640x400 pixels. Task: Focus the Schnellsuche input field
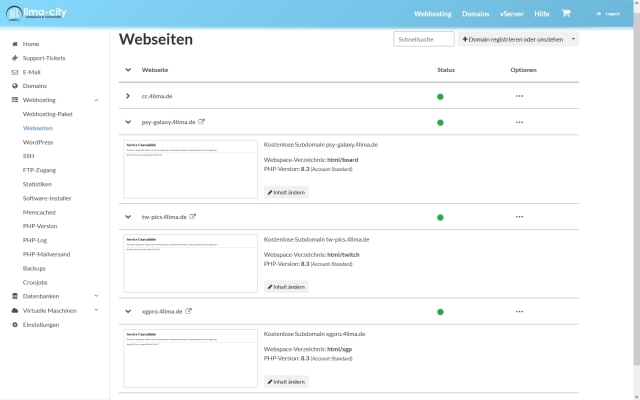click(424, 39)
